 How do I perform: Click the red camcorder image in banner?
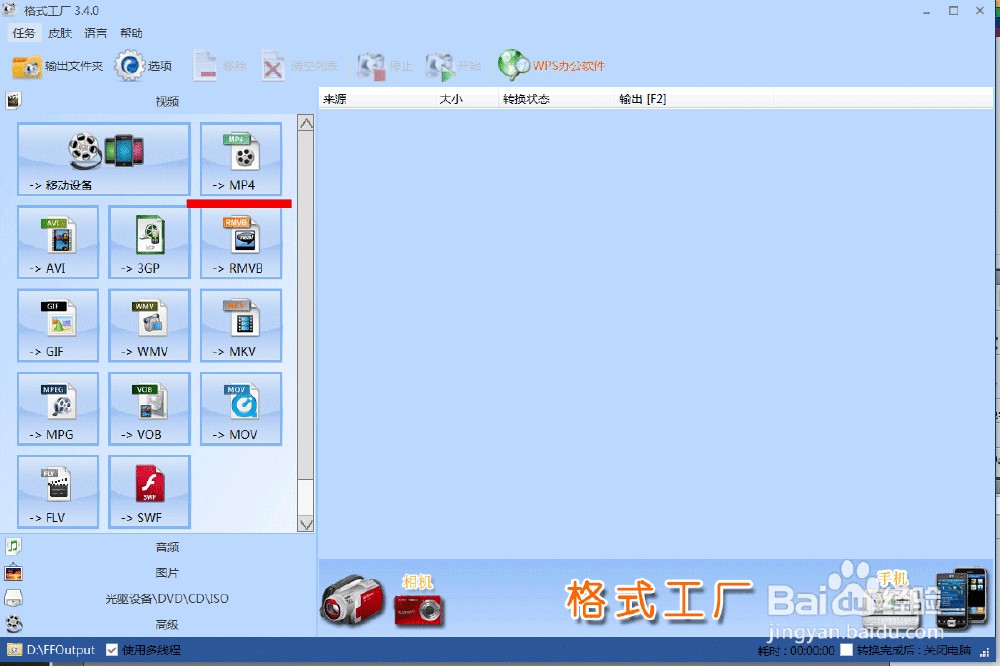(353, 598)
